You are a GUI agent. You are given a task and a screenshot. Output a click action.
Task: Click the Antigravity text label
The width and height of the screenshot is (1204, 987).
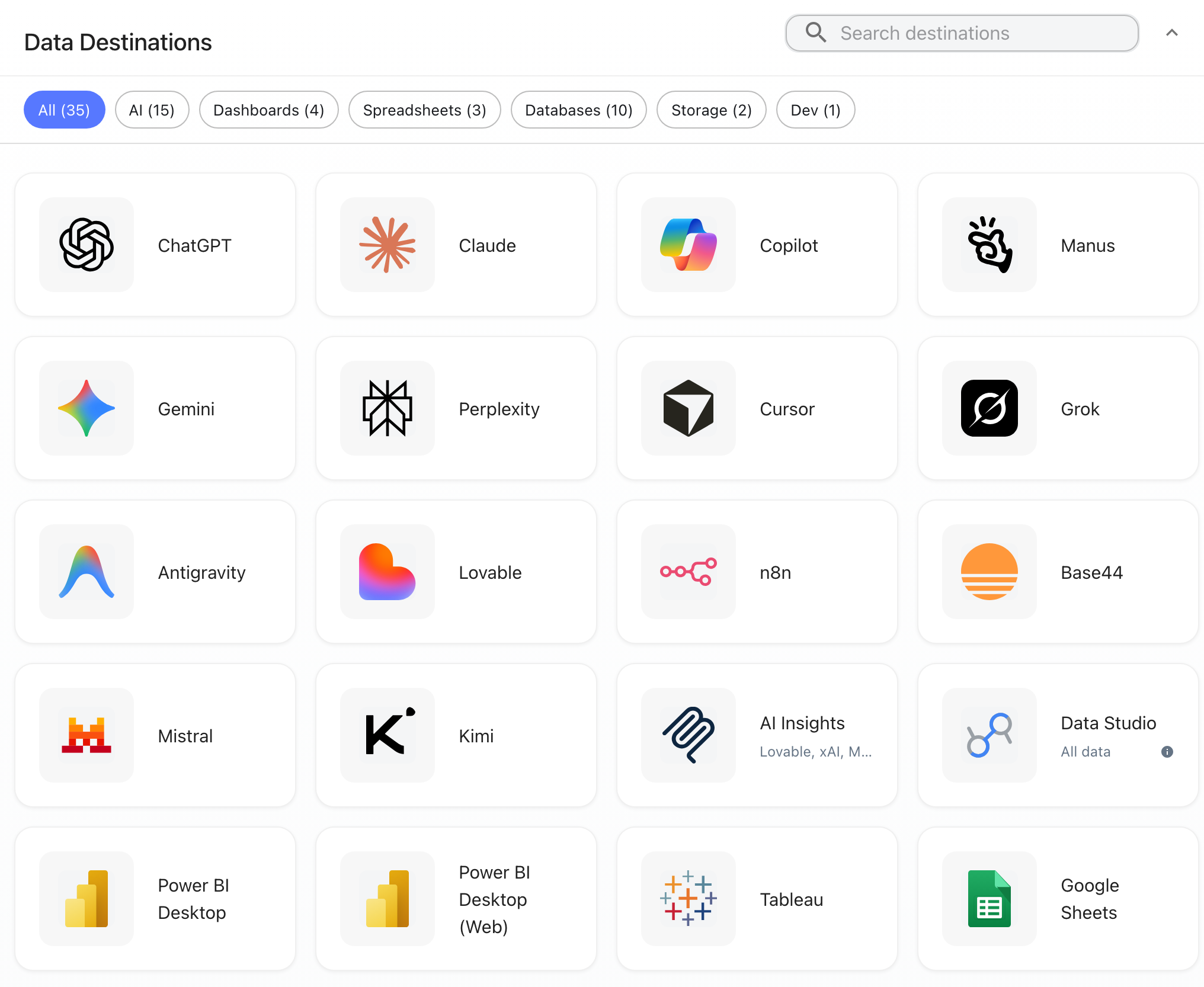202,572
